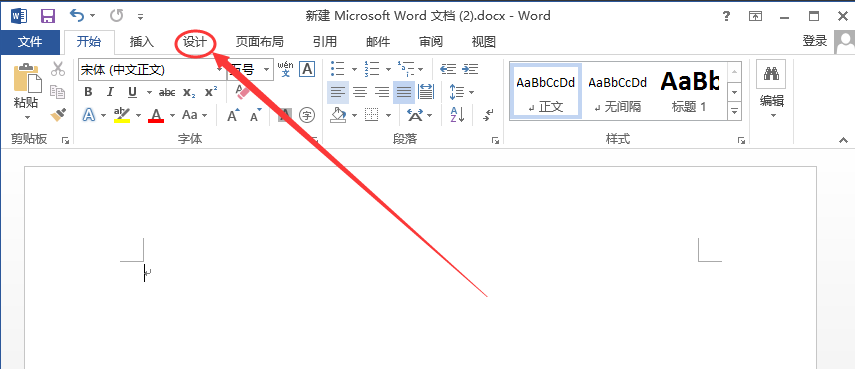Open borders dropdown arrow
This screenshot has width=855, height=369.
click(x=388, y=115)
